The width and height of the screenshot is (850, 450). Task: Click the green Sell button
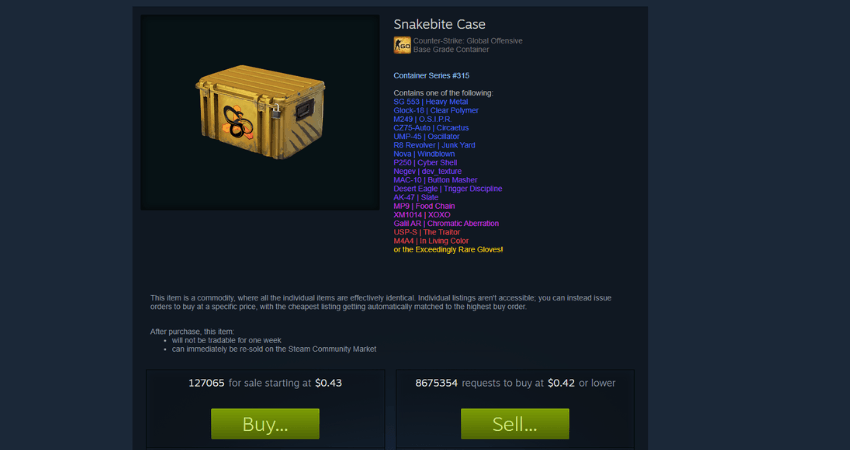coord(515,424)
